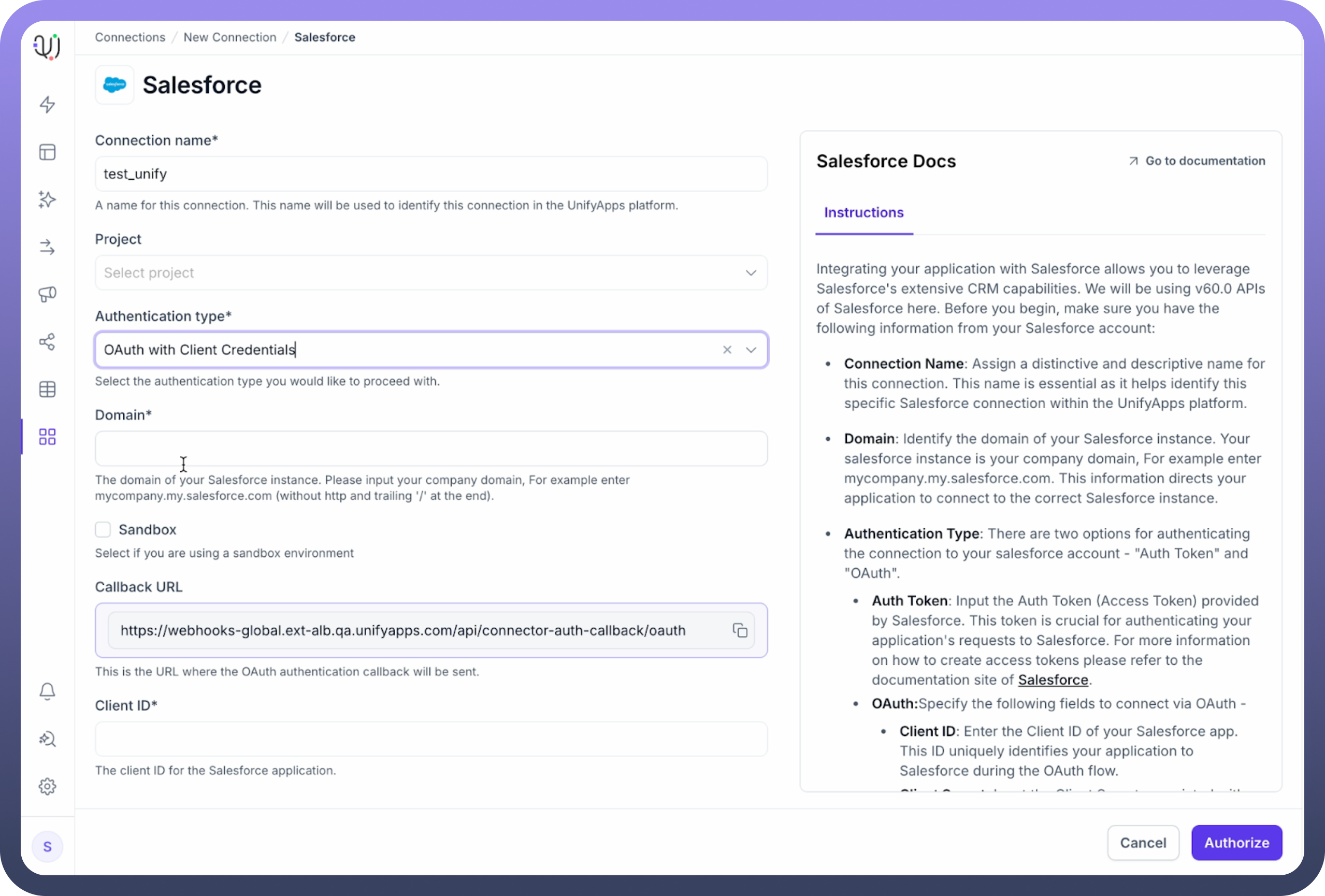Clear the selected authentication type
This screenshot has width=1325, height=896.
point(727,350)
